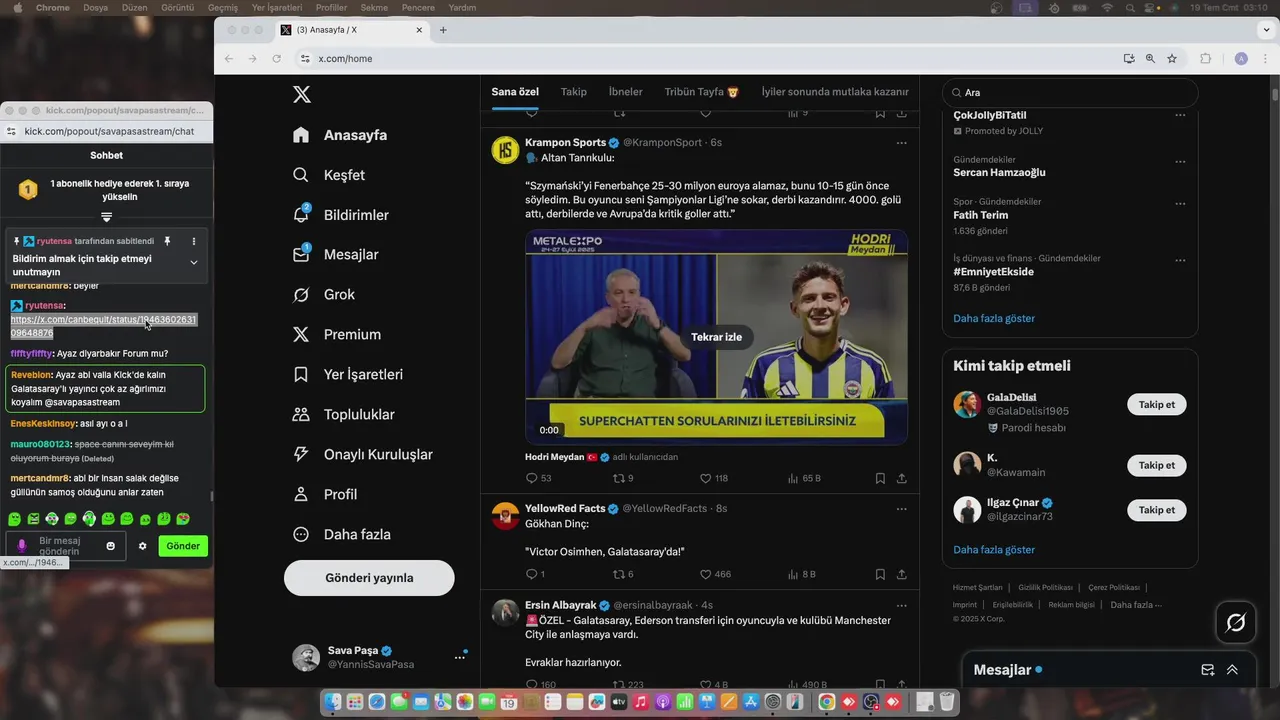The width and height of the screenshot is (1280, 720).
Task: Click the Ara search field
Action: (1070, 93)
